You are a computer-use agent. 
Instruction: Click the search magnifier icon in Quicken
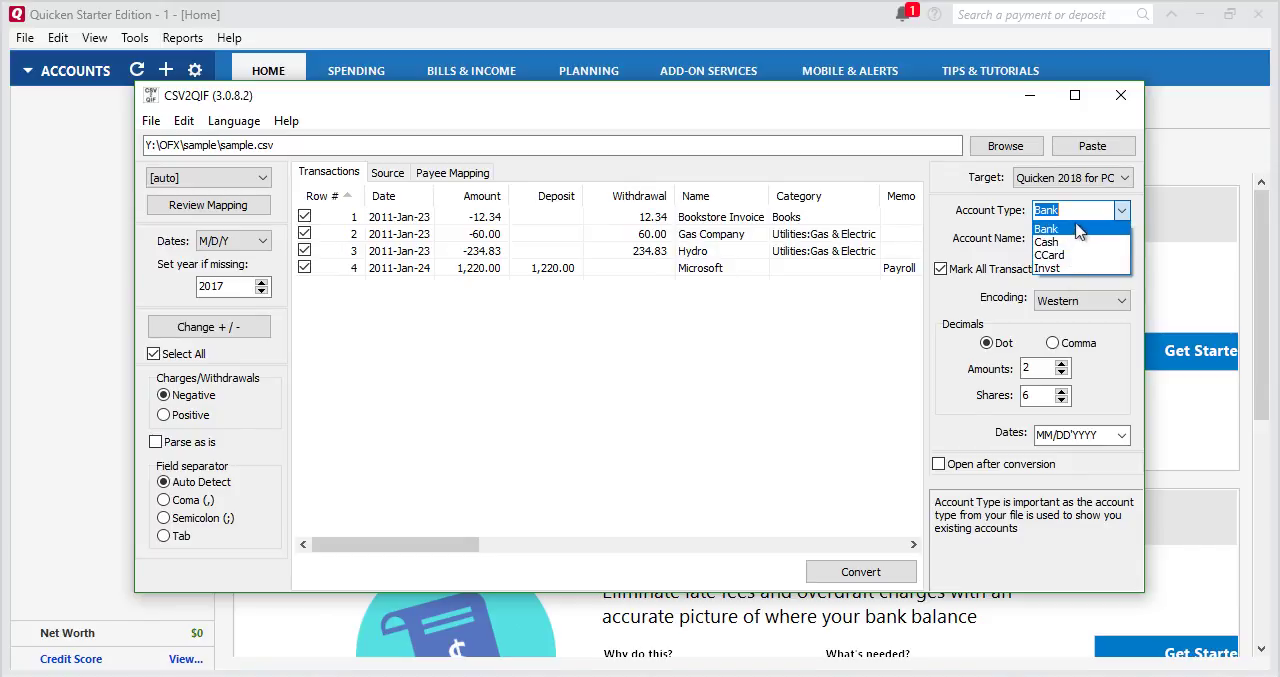click(1143, 14)
